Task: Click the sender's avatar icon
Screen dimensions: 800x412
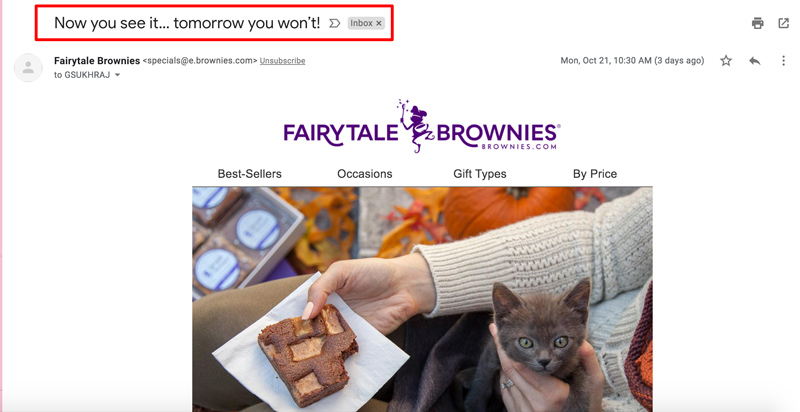Action: pyautogui.click(x=28, y=67)
